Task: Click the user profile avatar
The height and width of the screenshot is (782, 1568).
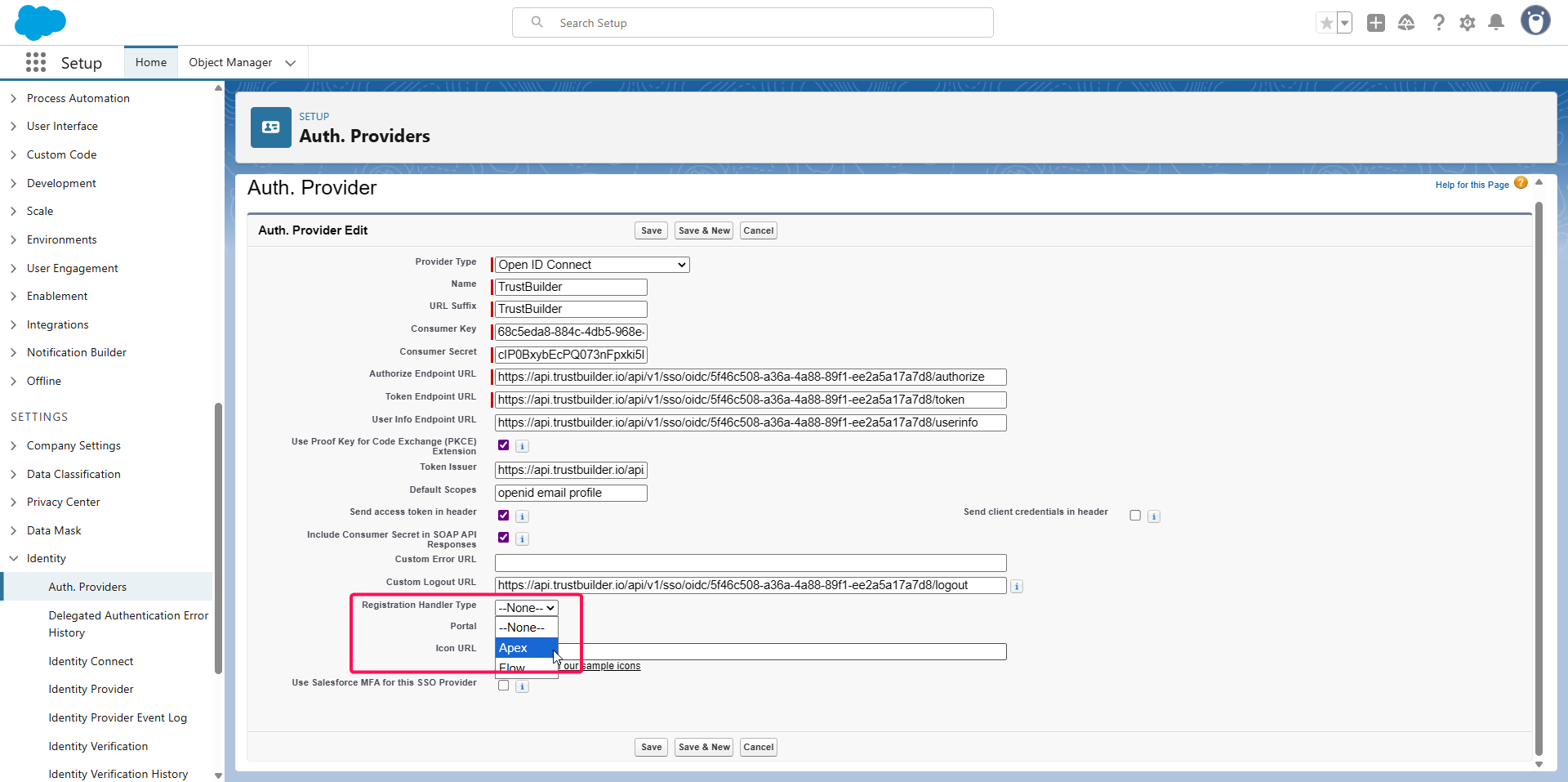Action: coord(1535,21)
